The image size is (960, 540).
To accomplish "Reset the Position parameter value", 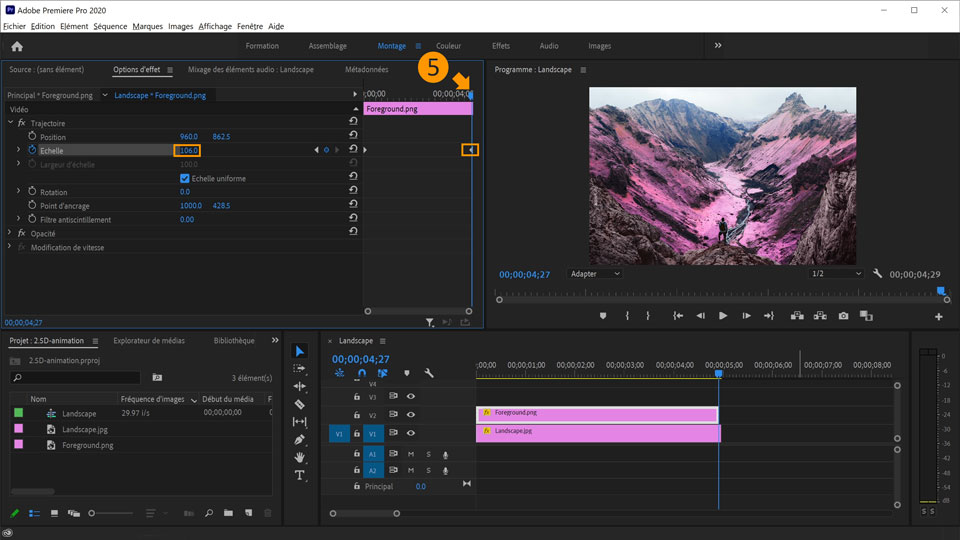I will tap(353, 136).
